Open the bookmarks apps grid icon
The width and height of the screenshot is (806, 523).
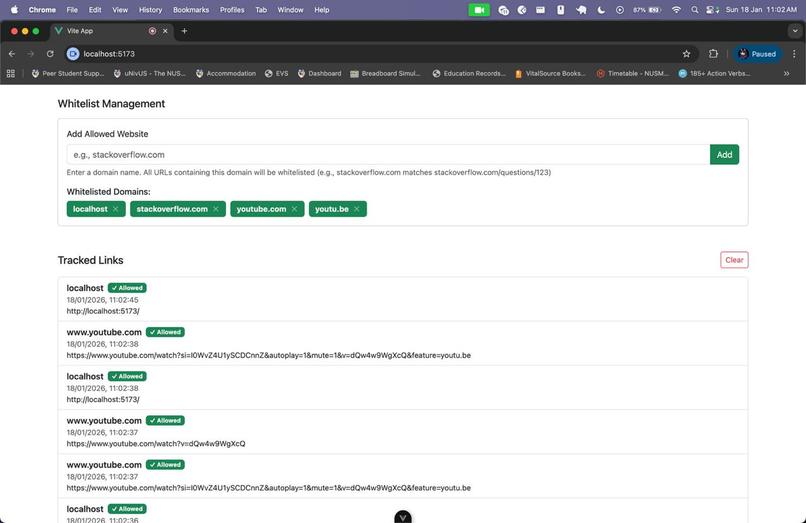11,74
